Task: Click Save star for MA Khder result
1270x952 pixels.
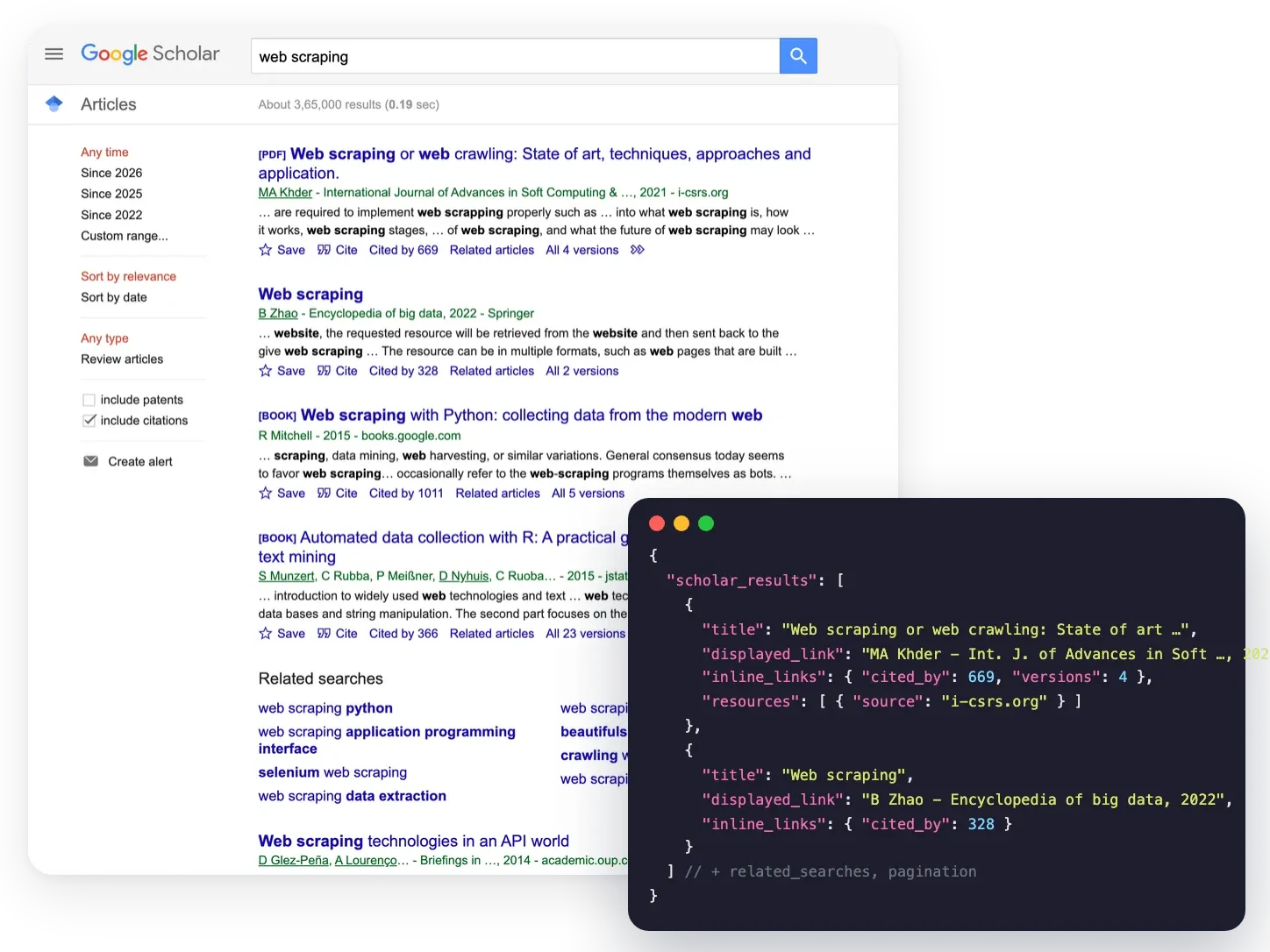Action: (266, 250)
